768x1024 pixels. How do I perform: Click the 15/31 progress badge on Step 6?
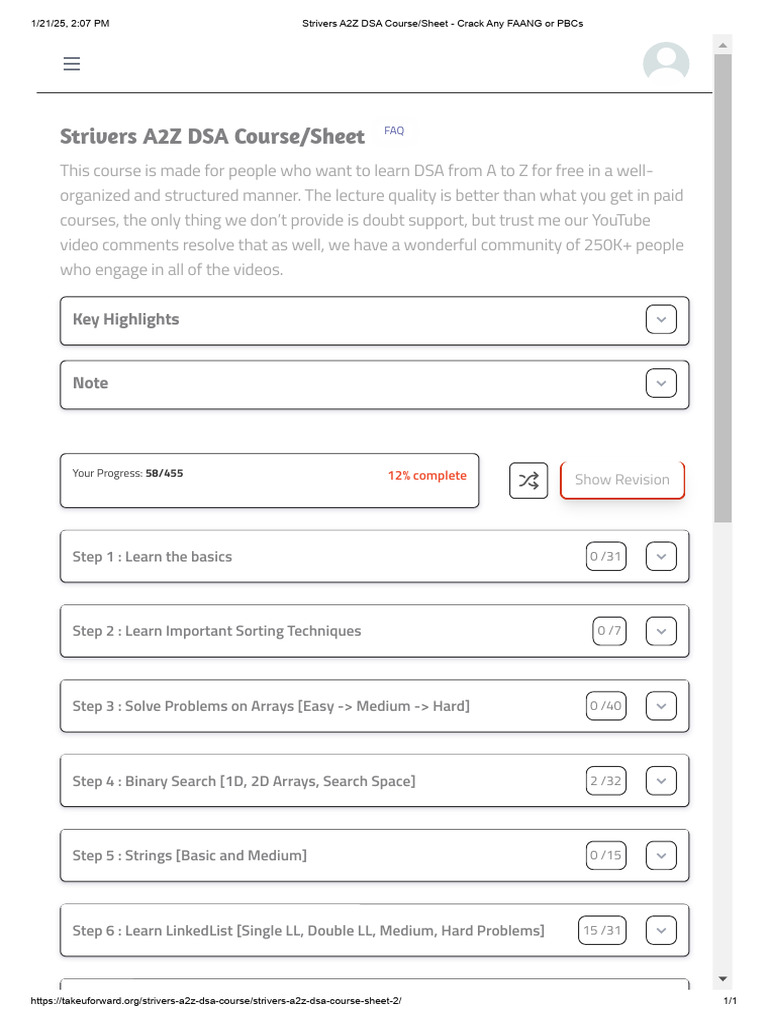coord(602,931)
